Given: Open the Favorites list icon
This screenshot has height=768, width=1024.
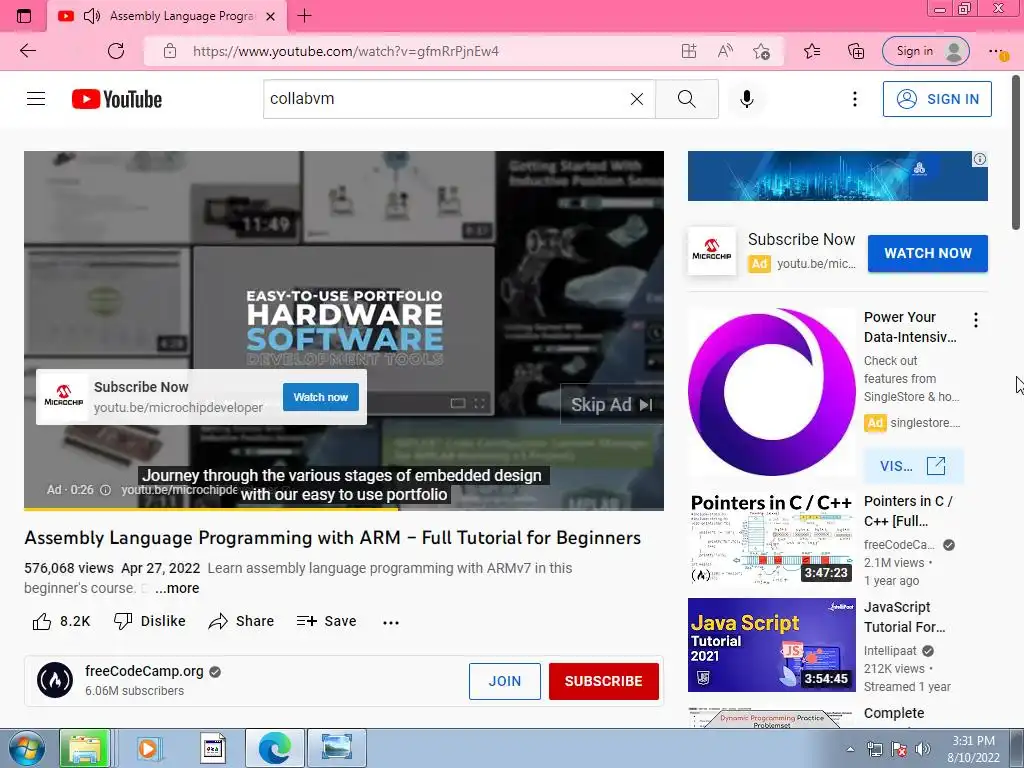Looking at the screenshot, I should pyautogui.click(x=812, y=51).
